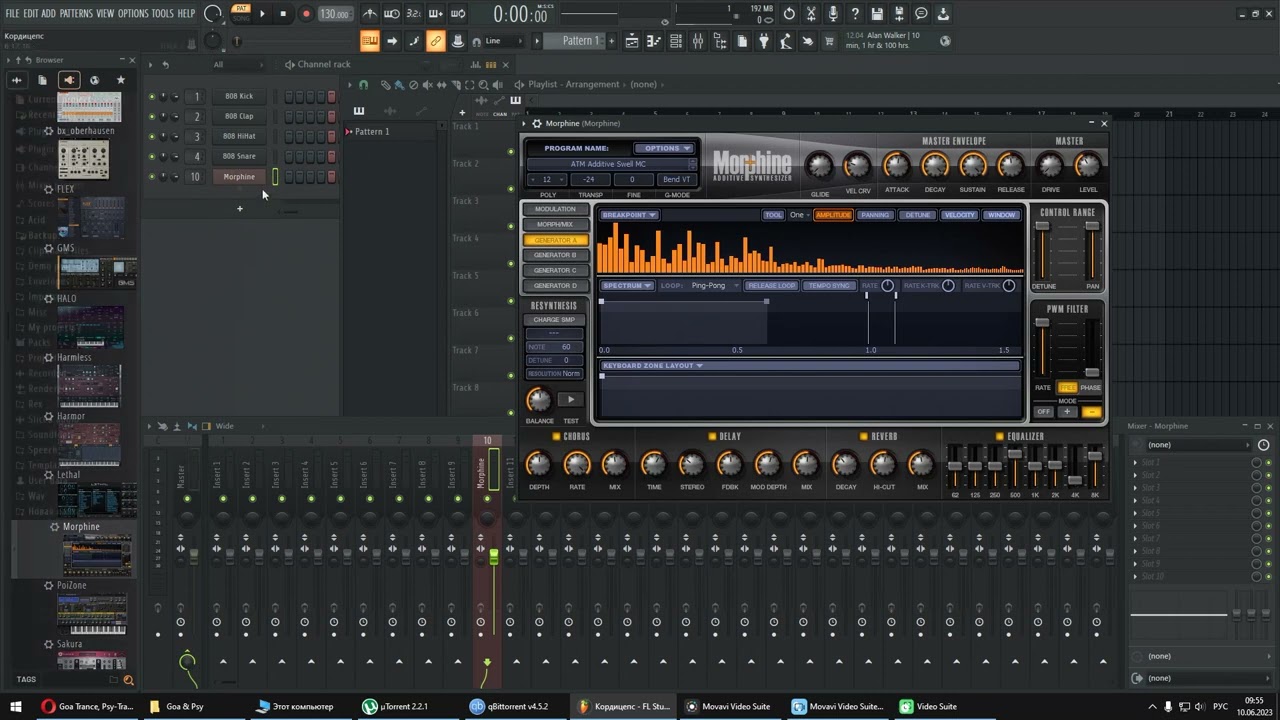The image size is (1280, 720).
Task: Open the BREAKPOINT dropdown
Action: click(628, 215)
